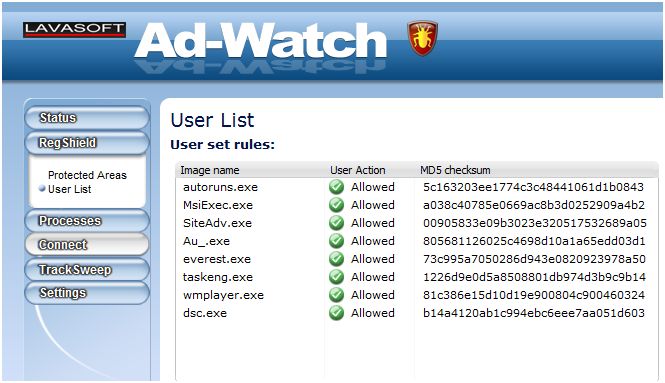Open the TrackSweep section

[87, 270]
